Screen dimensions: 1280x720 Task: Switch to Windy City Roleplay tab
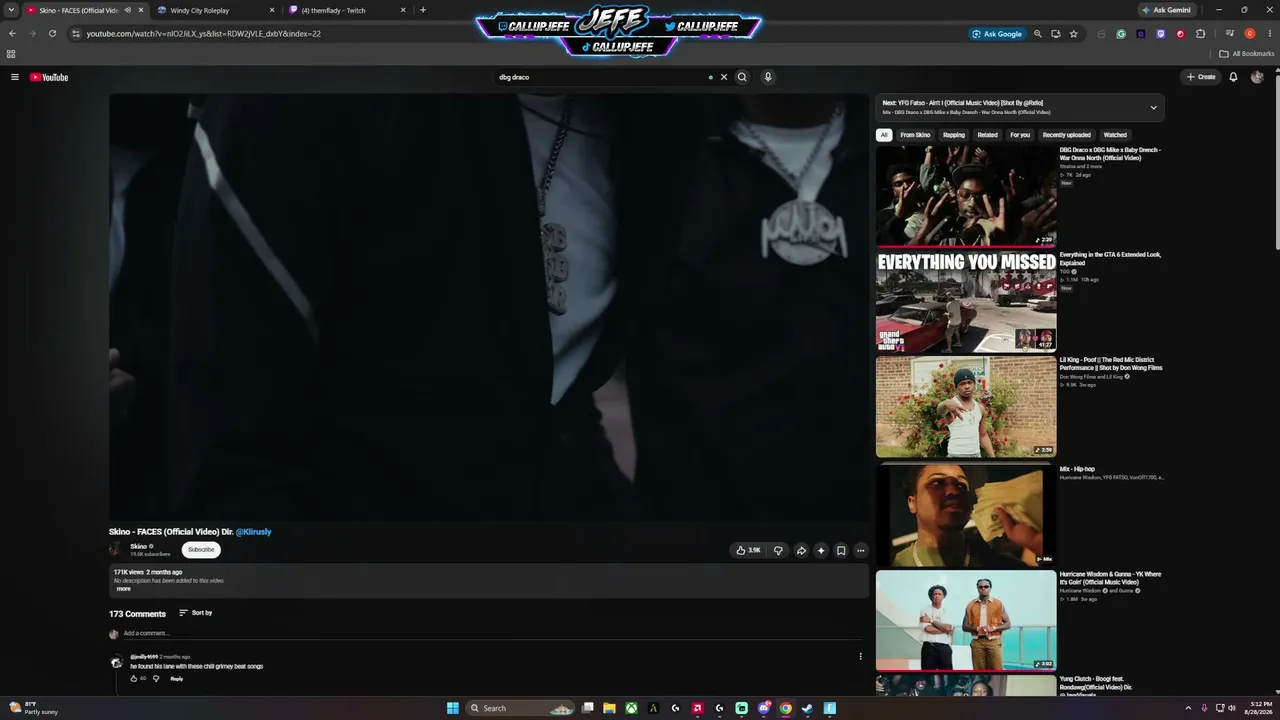click(x=215, y=10)
